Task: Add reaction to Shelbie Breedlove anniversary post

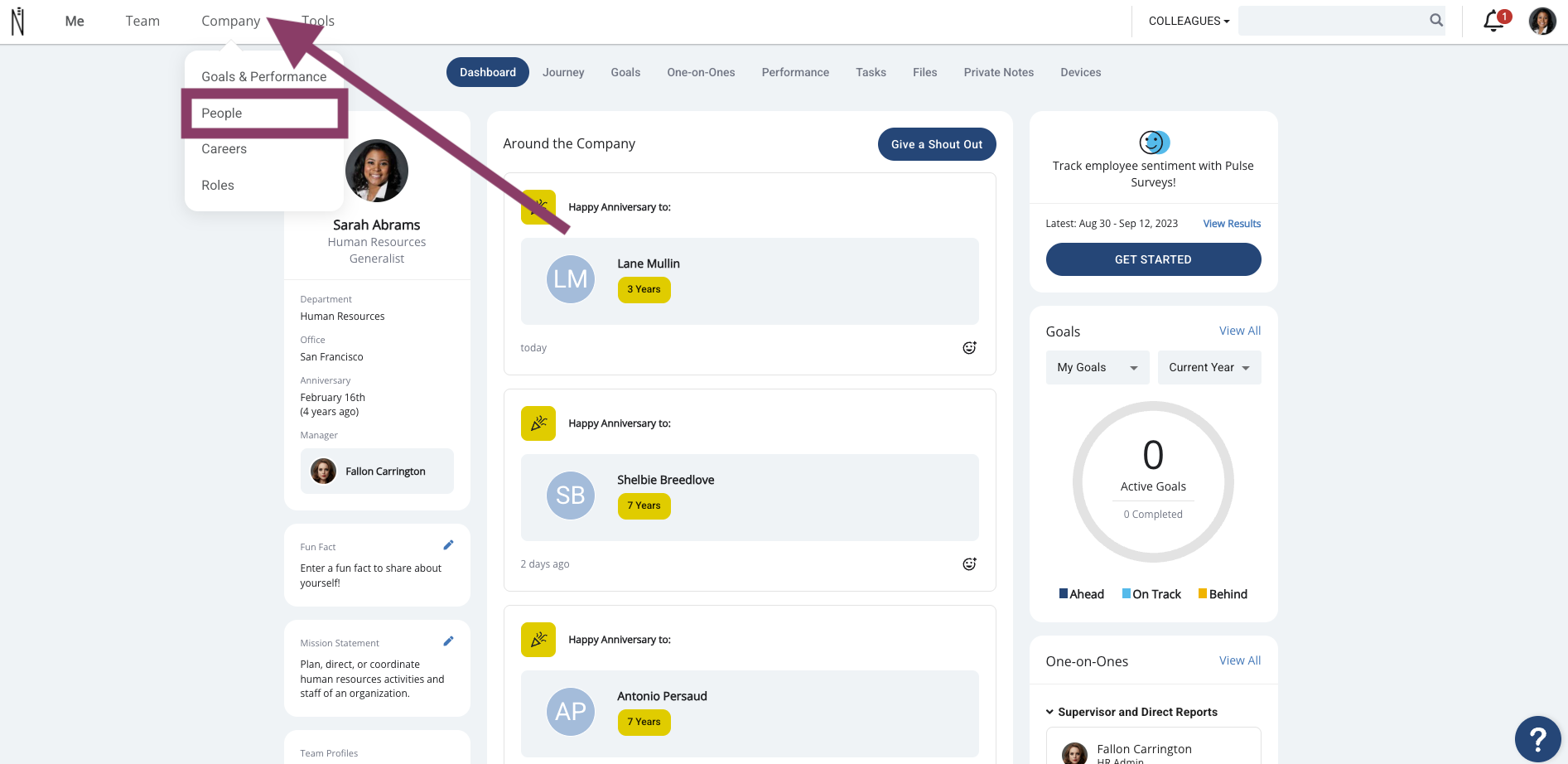Action: coord(969,564)
